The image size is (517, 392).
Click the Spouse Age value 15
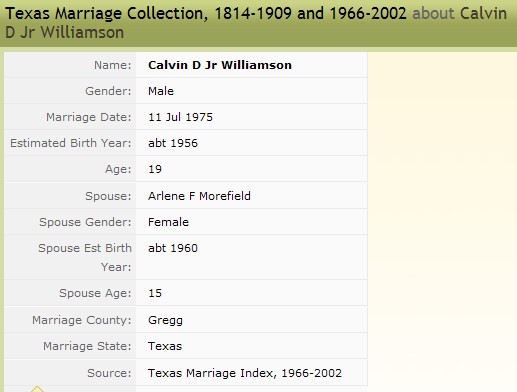tap(155, 293)
